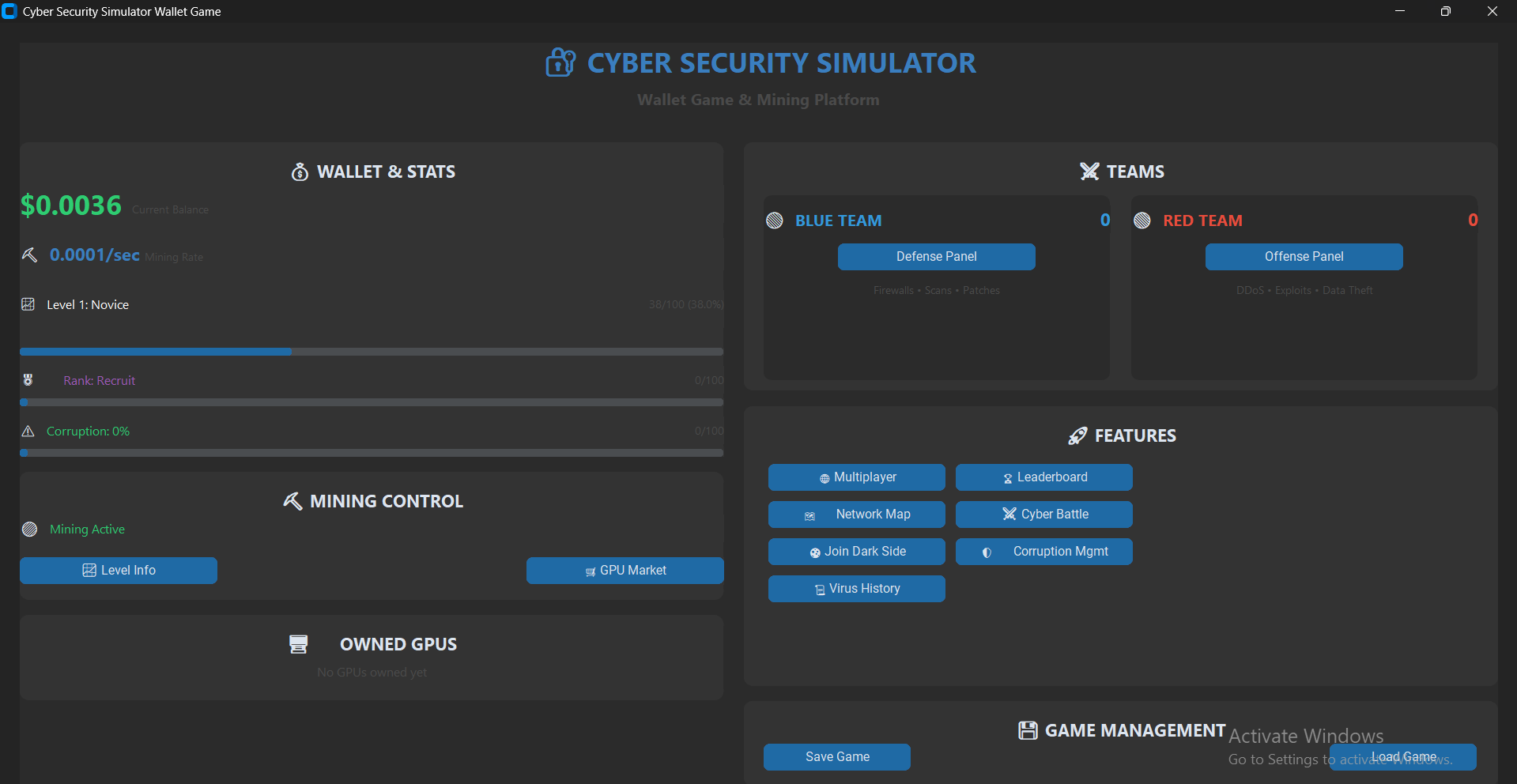
Task: Click the corruption progress bar
Action: [x=372, y=453]
